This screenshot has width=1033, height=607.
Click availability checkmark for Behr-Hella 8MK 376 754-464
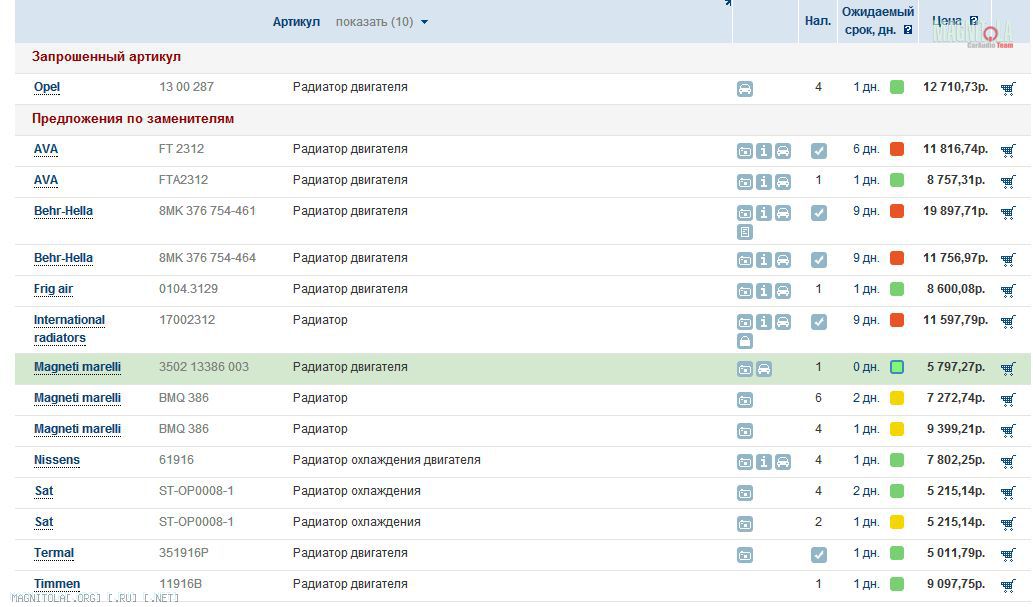tap(818, 260)
